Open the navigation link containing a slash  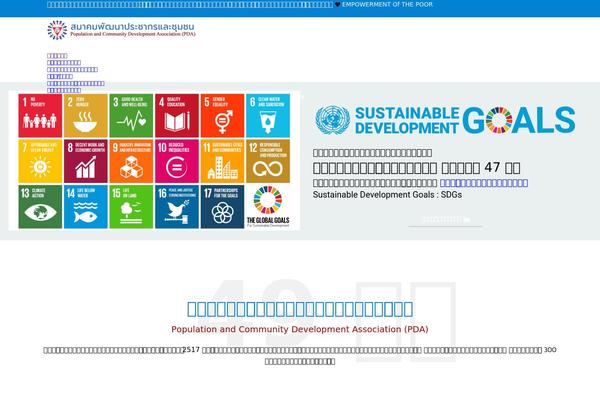point(60,77)
